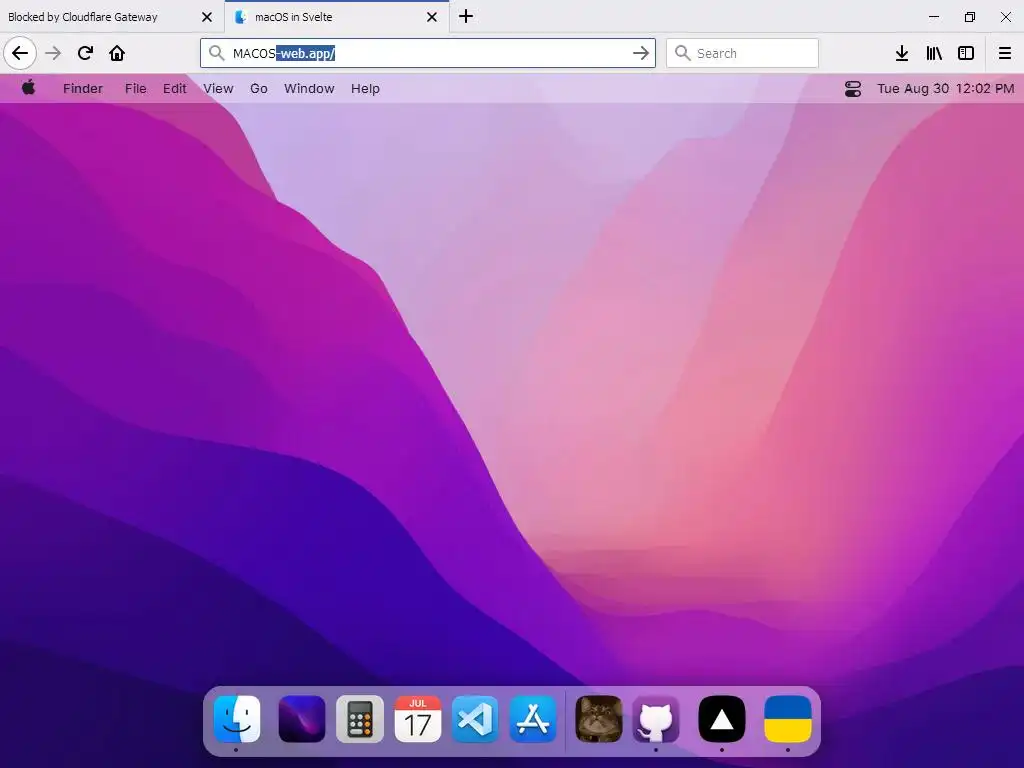Close the macOS in Svelte tab
1024x768 pixels.
[x=432, y=17]
